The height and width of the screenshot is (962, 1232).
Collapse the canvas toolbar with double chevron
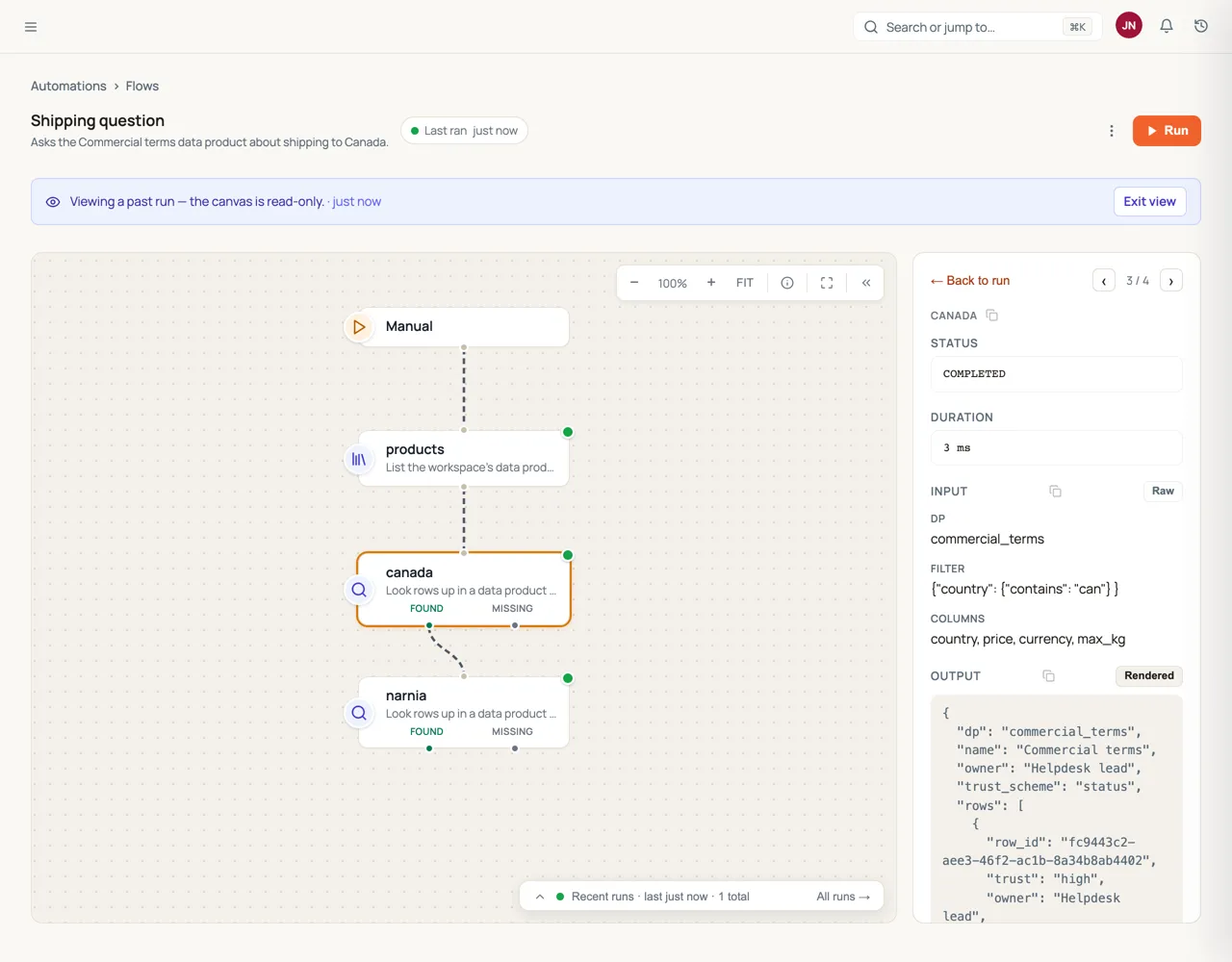pyautogui.click(x=866, y=283)
